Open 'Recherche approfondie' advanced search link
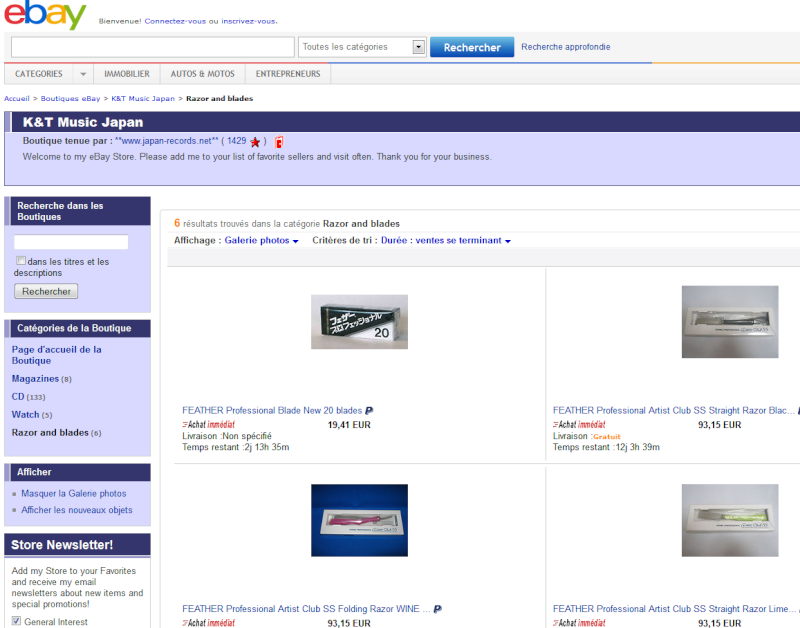The width and height of the screenshot is (800, 628). (565, 47)
